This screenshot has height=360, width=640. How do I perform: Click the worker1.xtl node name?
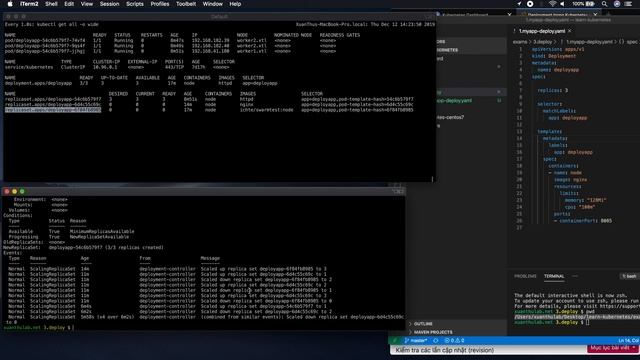[252, 51]
